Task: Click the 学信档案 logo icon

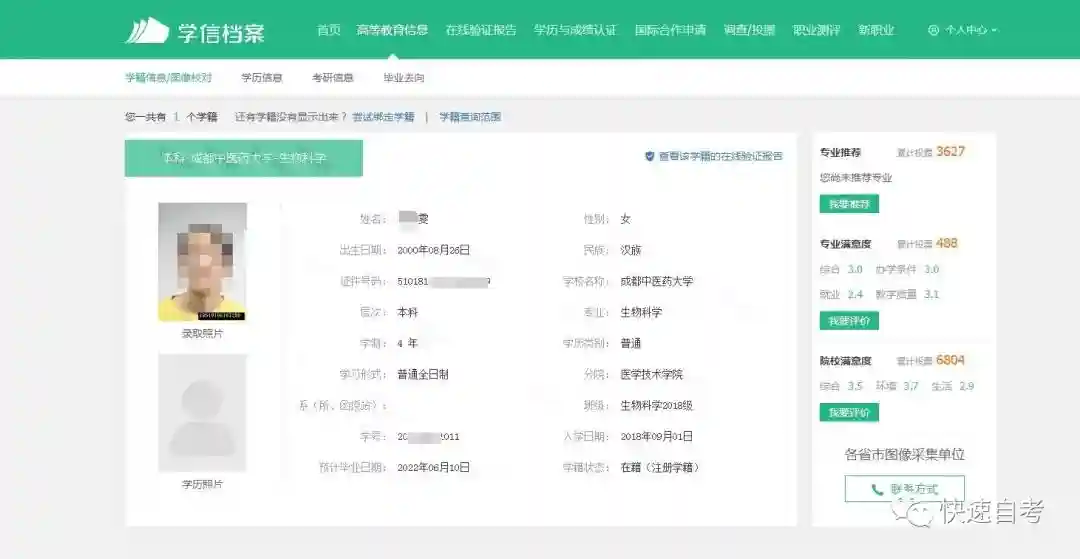Action: (x=146, y=30)
